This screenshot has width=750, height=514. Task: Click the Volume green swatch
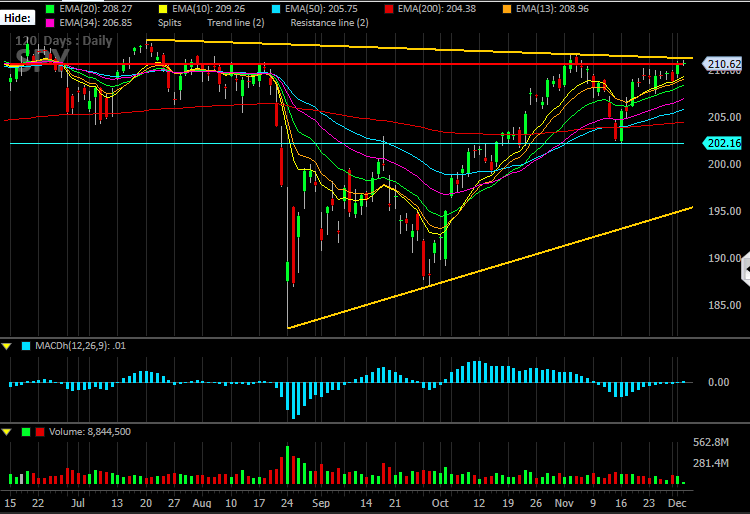(x=26, y=432)
